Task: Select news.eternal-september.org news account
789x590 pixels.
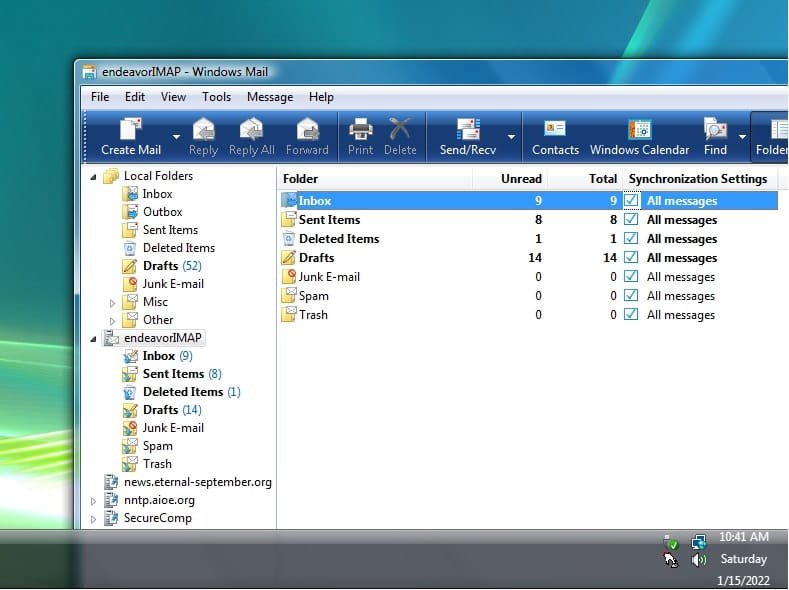Action: [188, 482]
